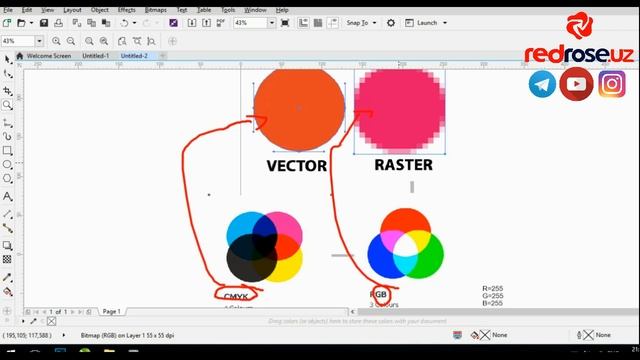Image resolution: width=640 pixels, height=360 pixels.
Task: Click the Print icon
Action: click(x=59, y=23)
